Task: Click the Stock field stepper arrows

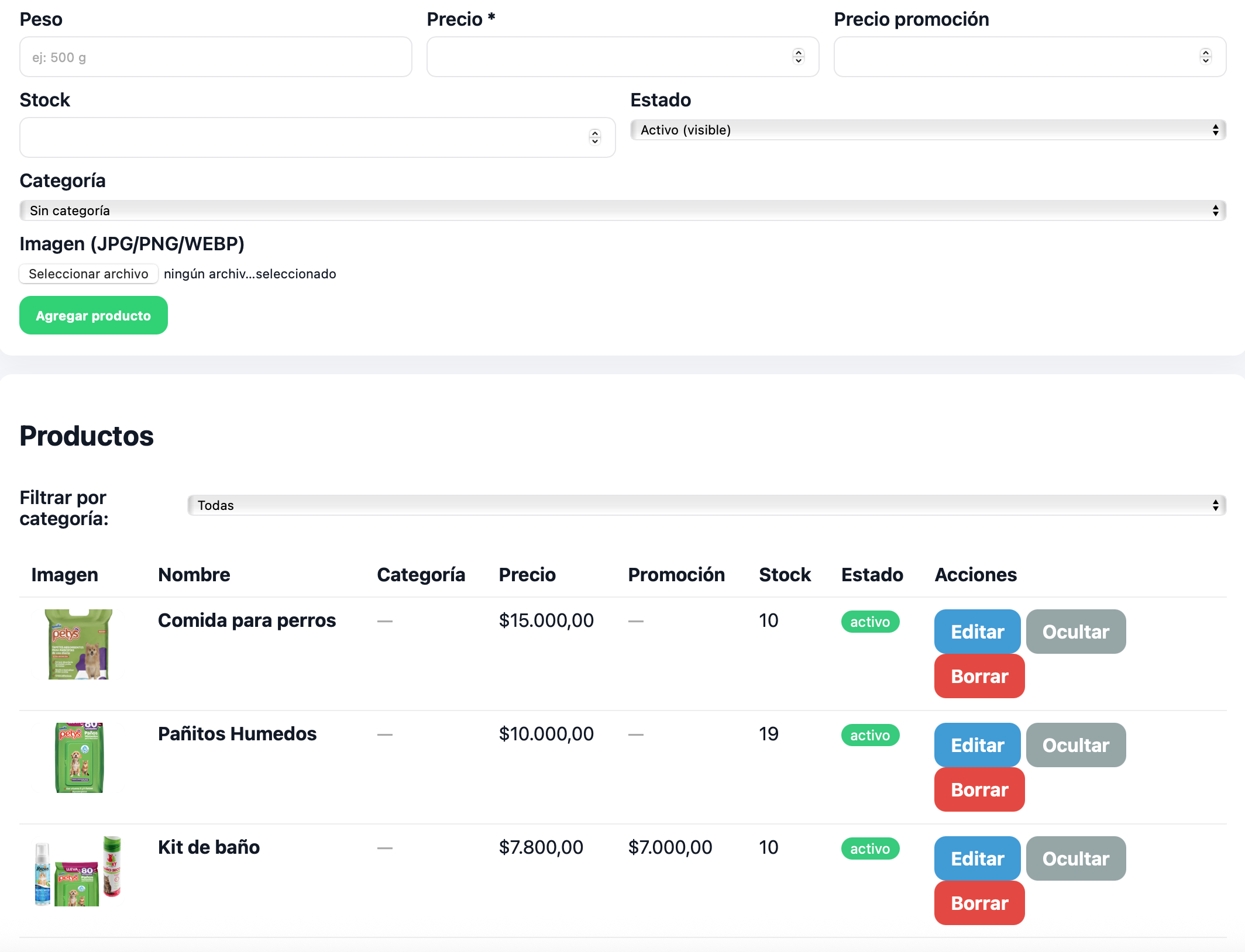Action: tap(594, 137)
